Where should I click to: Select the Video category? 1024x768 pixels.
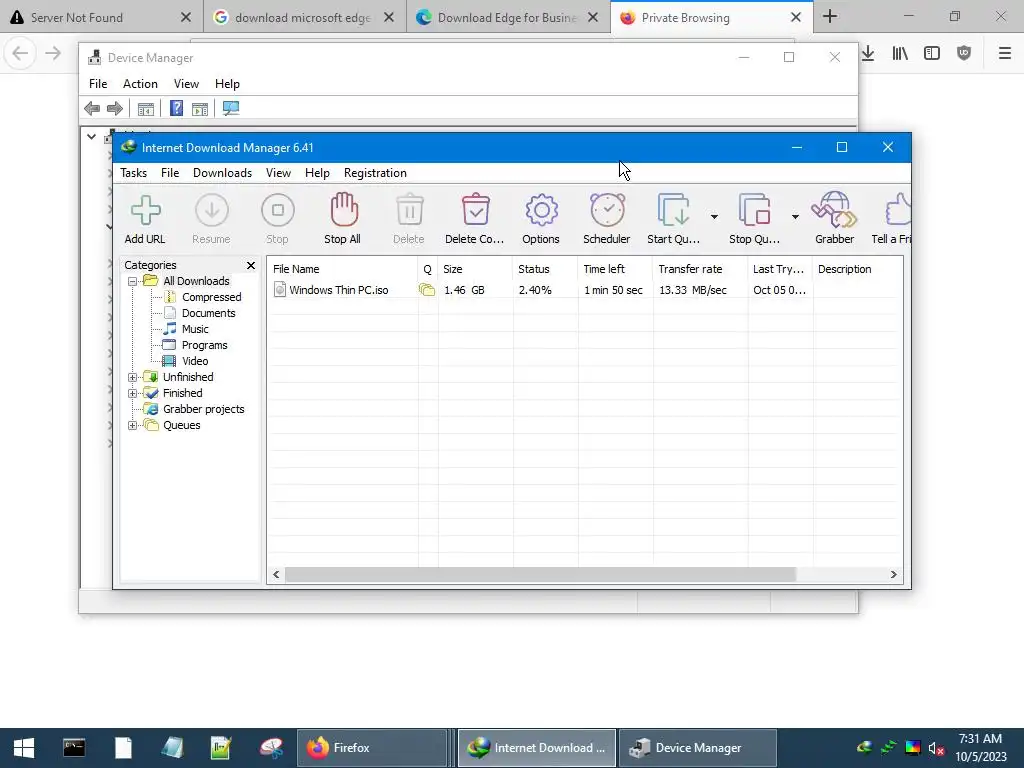195,361
